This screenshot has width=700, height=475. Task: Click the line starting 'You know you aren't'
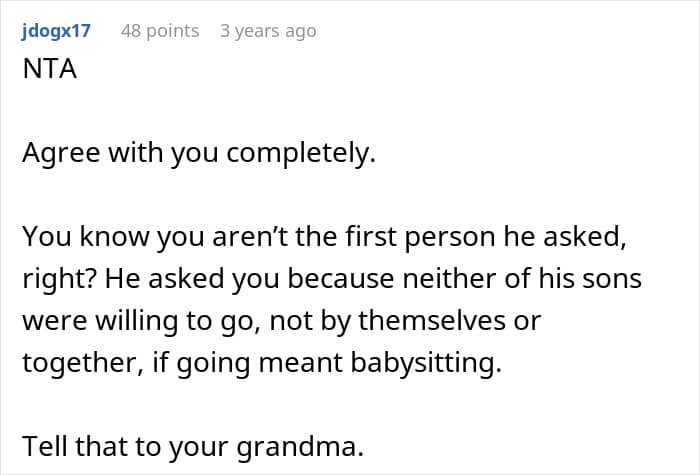325,237
